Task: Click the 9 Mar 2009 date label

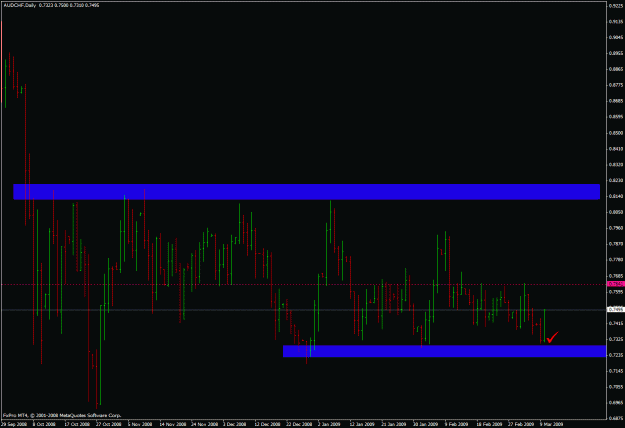Action: coord(552,424)
